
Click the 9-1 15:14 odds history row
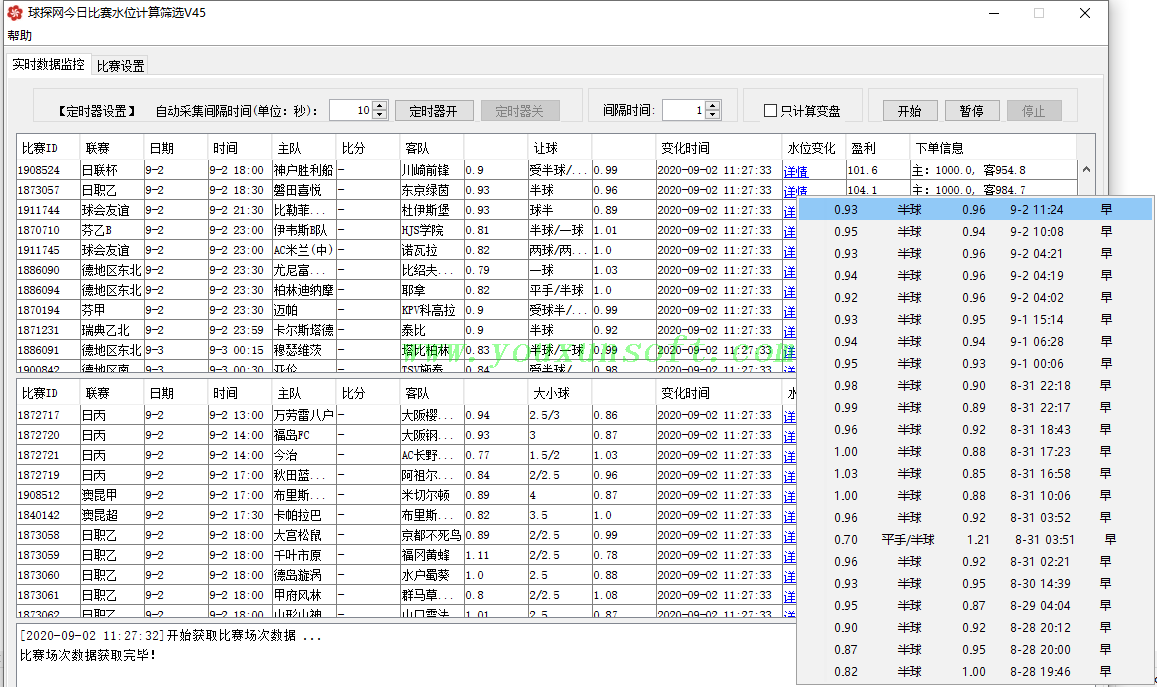(975, 320)
